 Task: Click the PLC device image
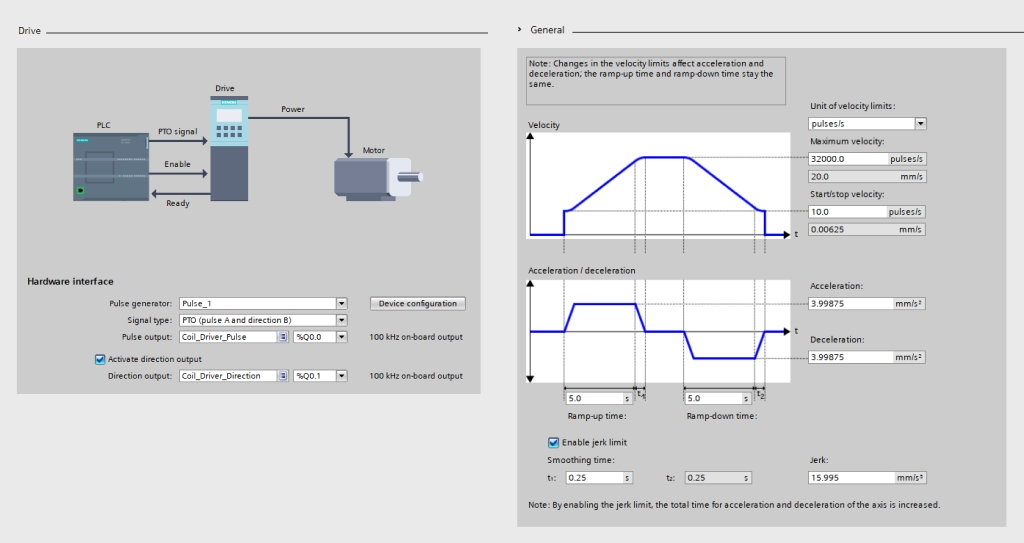[111, 167]
